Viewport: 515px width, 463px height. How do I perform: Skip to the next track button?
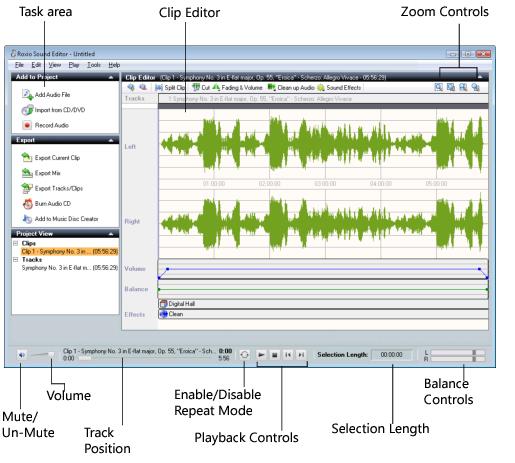tap(301, 355)
